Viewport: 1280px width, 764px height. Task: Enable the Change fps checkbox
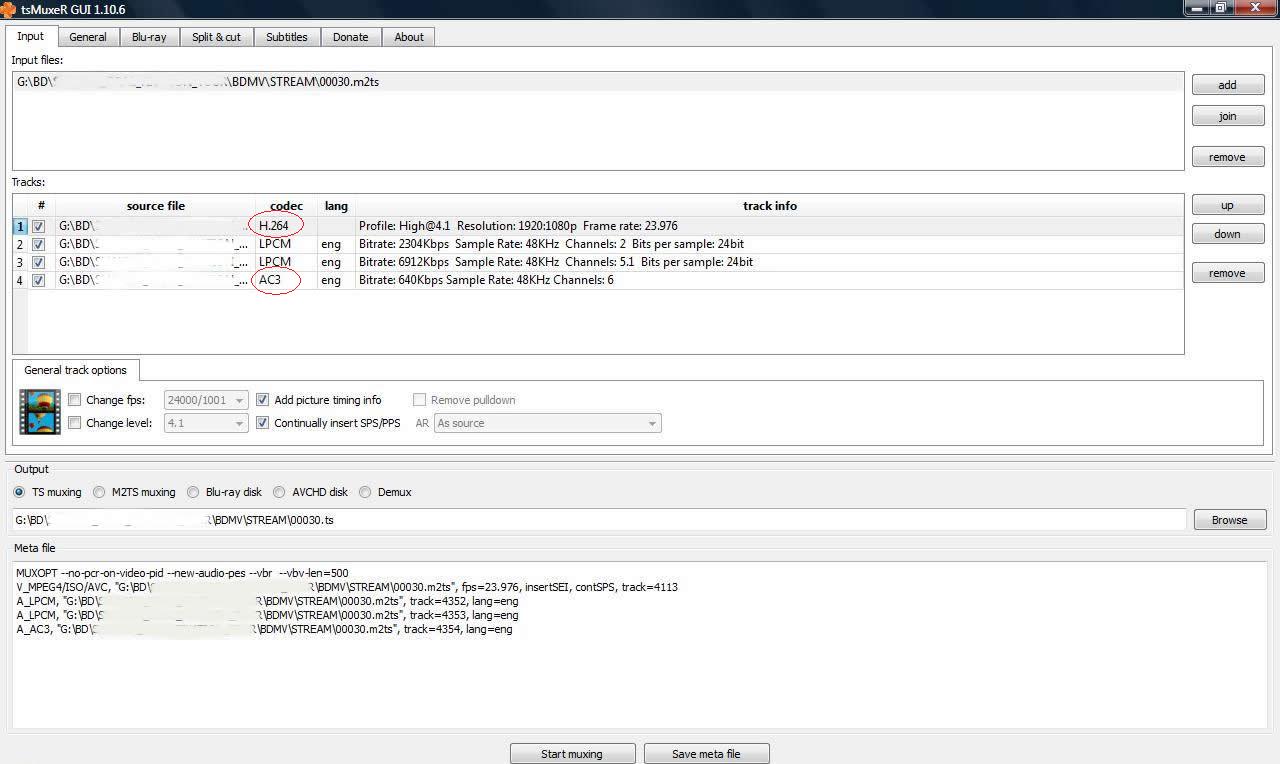75,400
